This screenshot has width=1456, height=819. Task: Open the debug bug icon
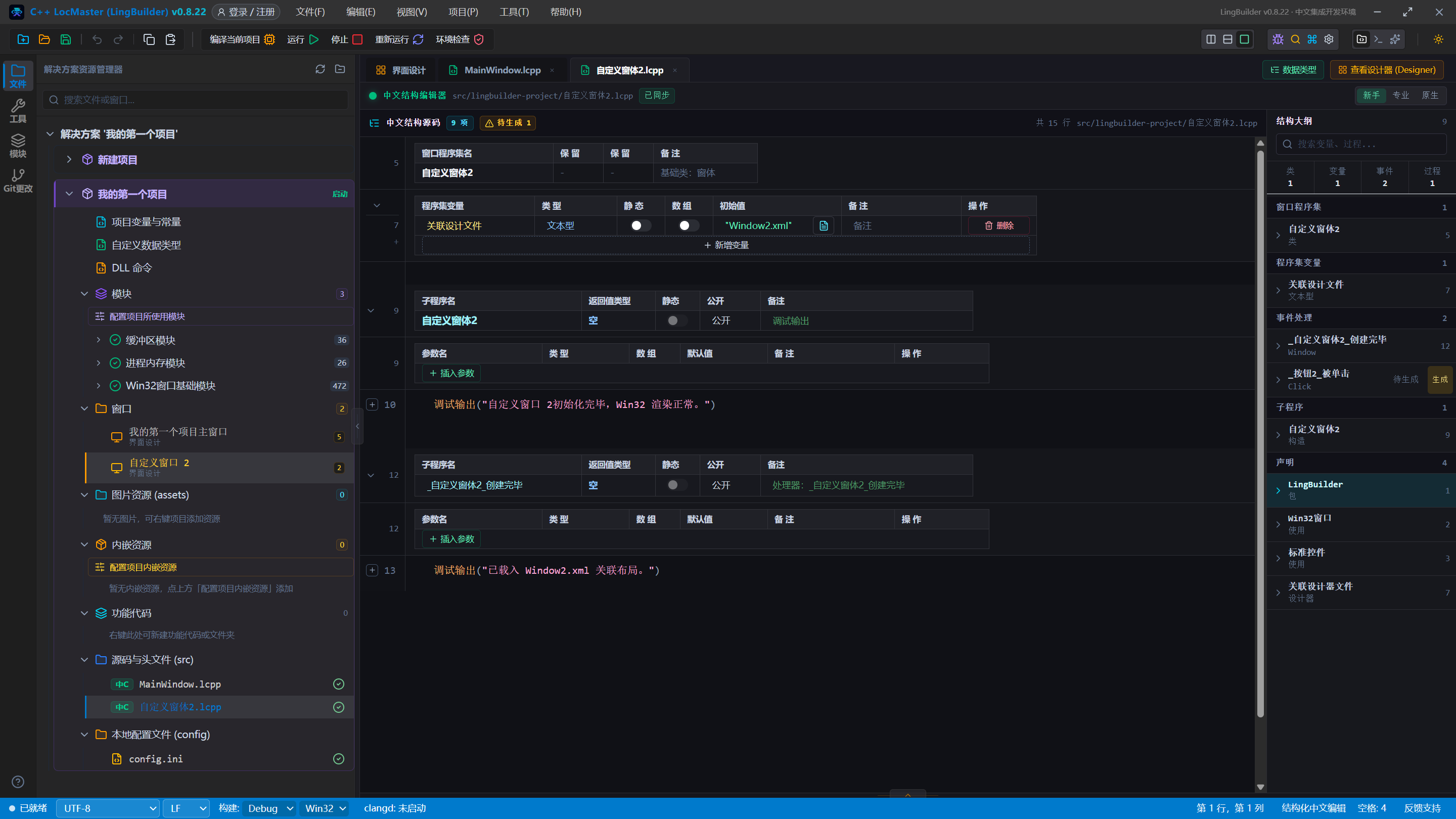coord(1278,39)
